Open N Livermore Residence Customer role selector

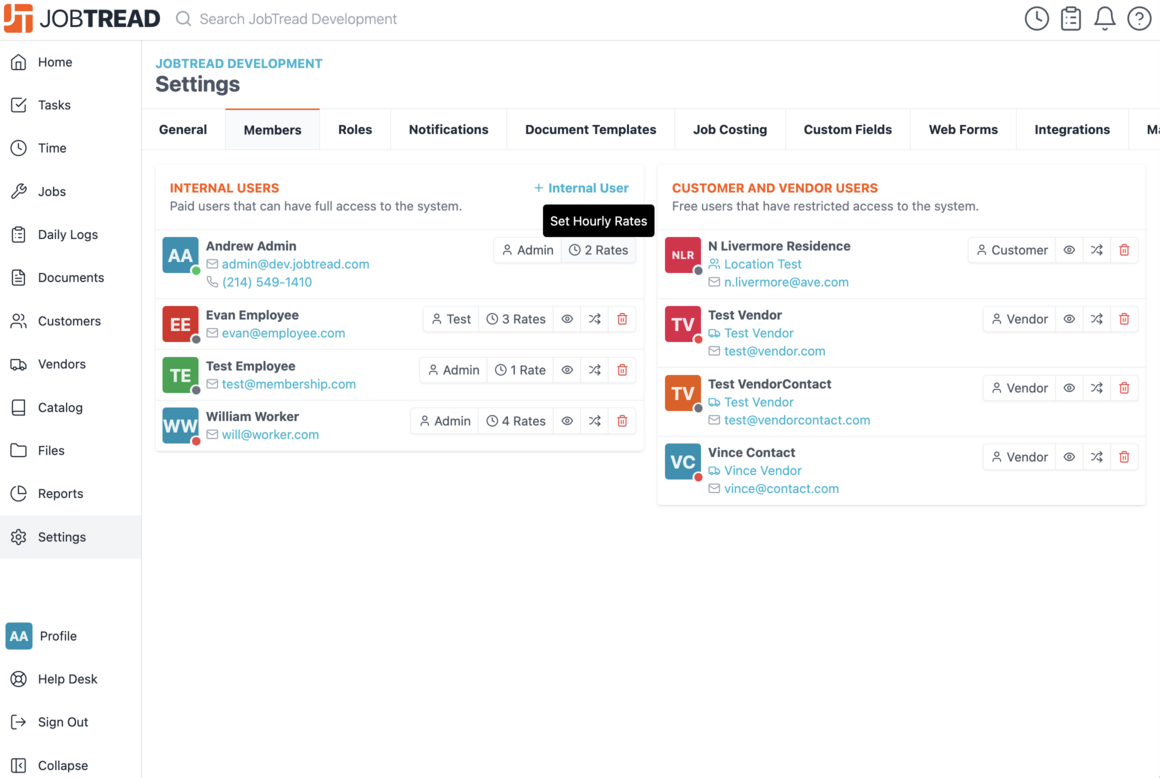pyautogui.click(x=1012, y=250)
